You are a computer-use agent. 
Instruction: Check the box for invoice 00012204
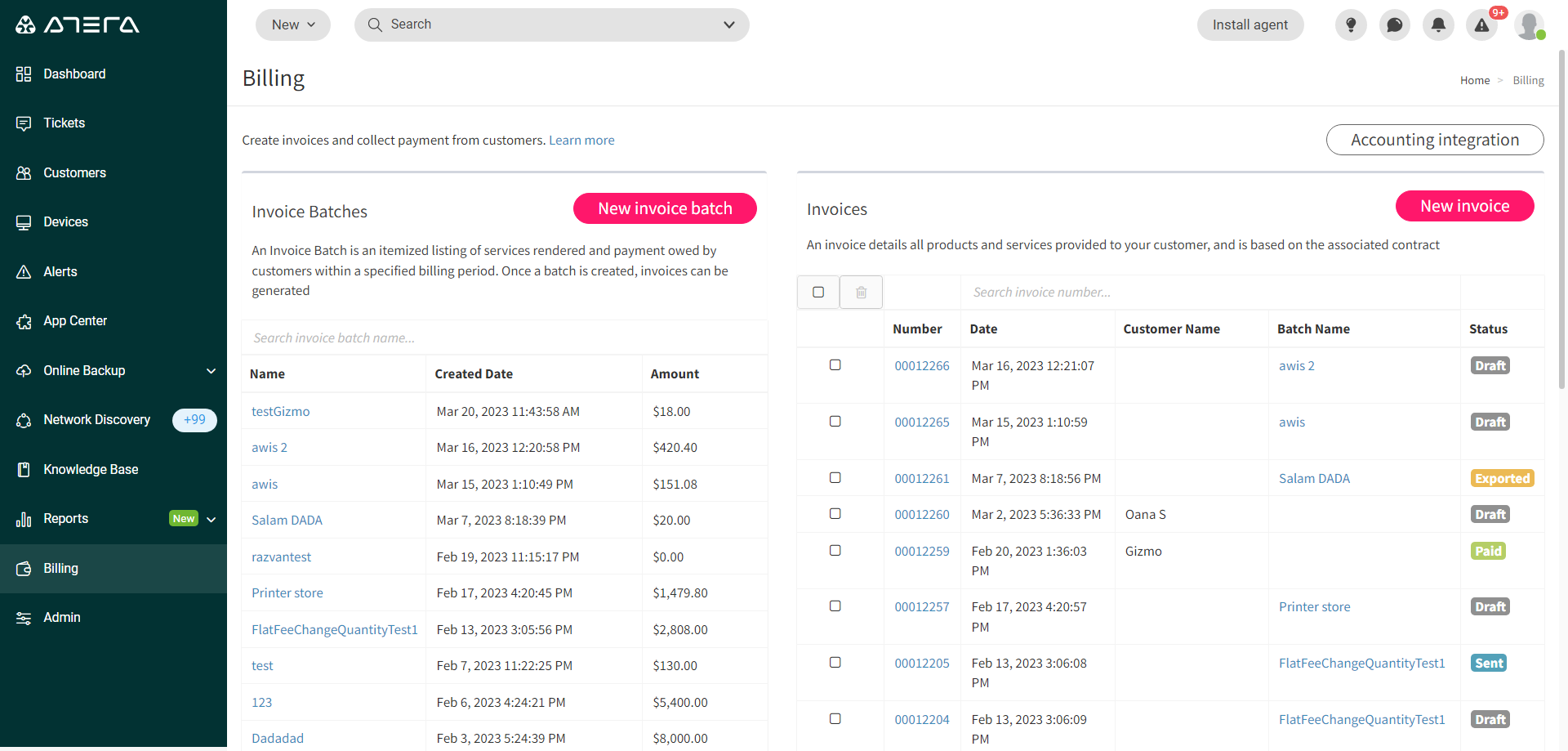click(x=835, y=719)
